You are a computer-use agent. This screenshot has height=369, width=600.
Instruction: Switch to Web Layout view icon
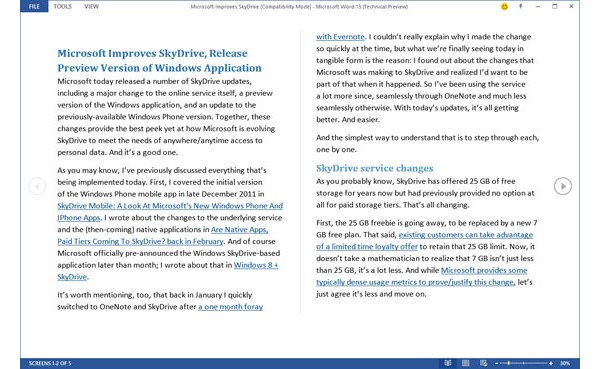(483, 363)
